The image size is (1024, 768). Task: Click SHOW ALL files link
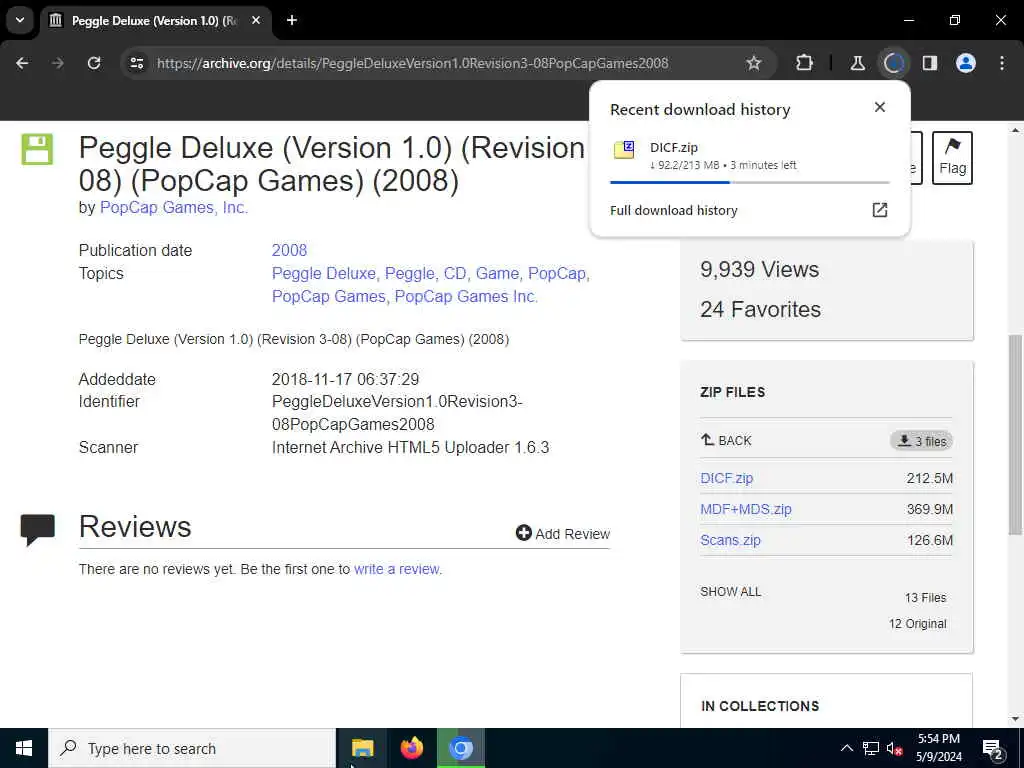point(730,592)
